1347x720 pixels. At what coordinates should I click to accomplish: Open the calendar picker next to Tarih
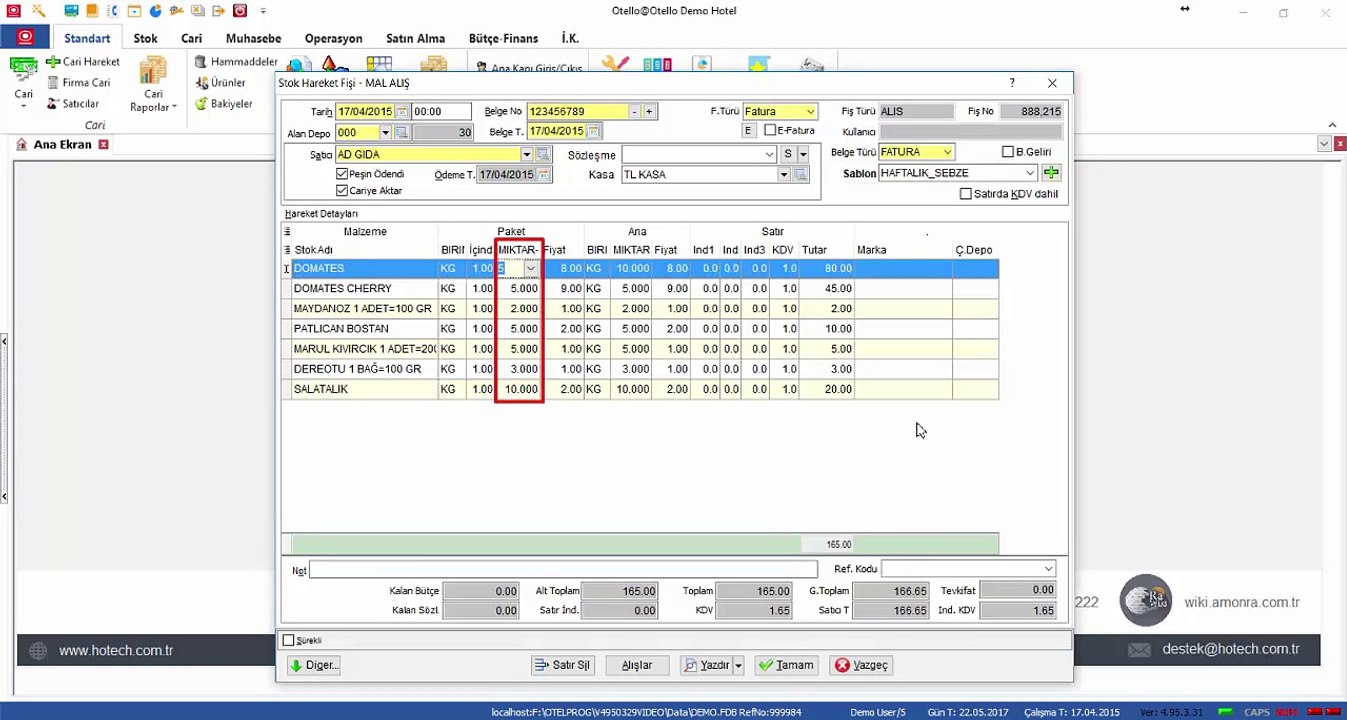(x=402, y=112)
